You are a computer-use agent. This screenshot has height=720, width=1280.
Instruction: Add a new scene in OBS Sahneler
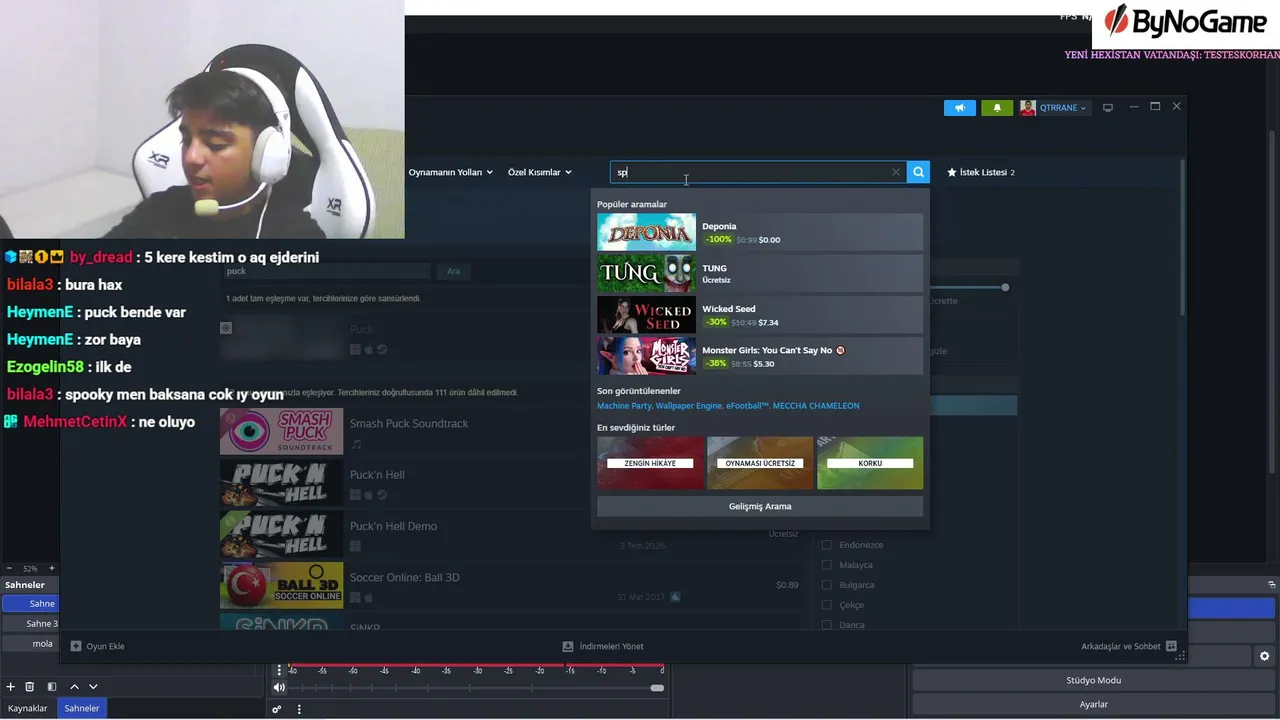(11, 687)
